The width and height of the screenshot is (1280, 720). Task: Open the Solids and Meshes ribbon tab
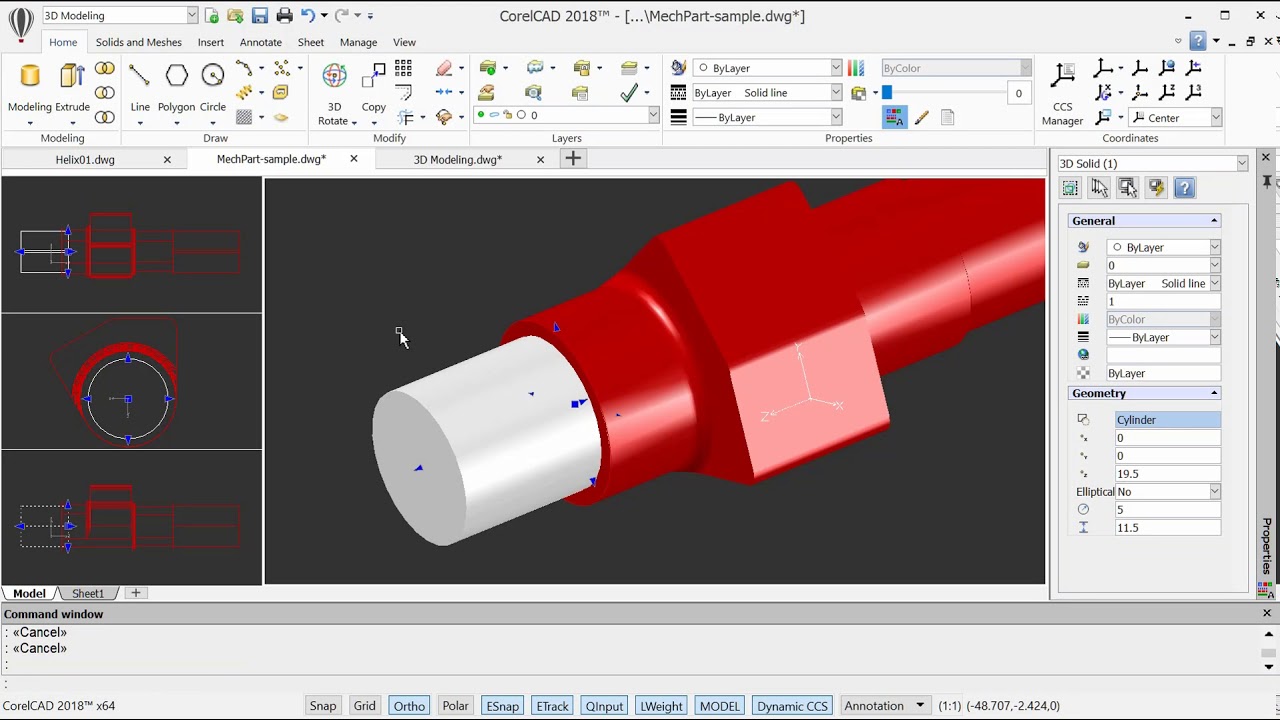[138, 42]
